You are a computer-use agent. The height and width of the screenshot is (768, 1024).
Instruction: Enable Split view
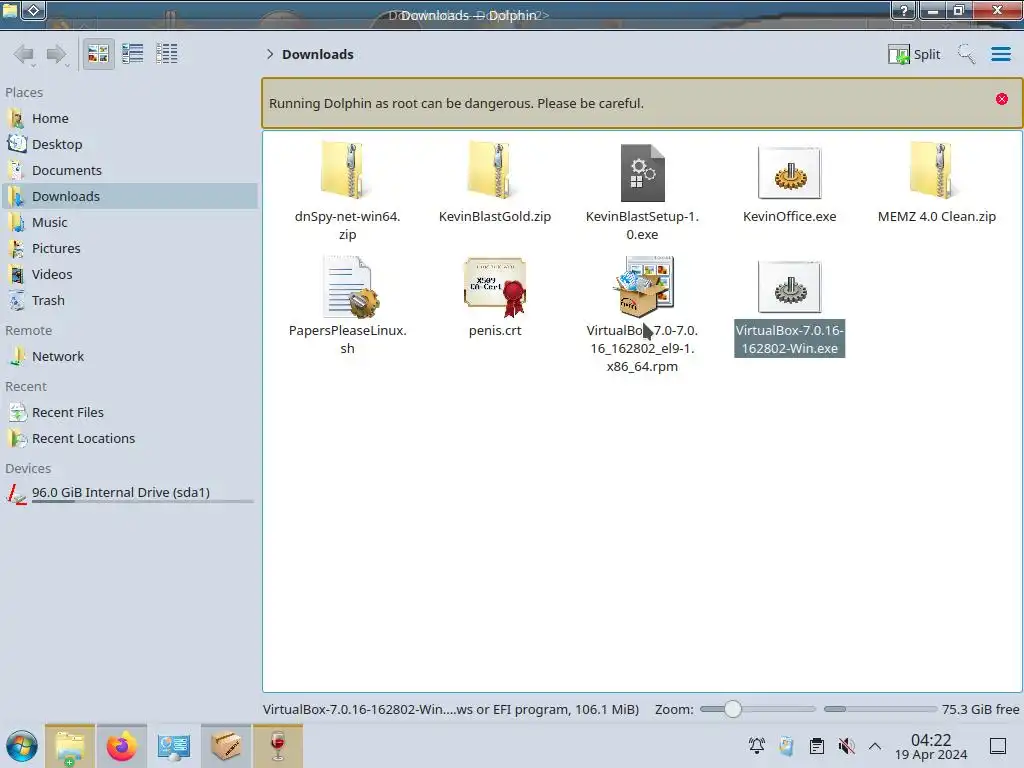click(914, 54)
